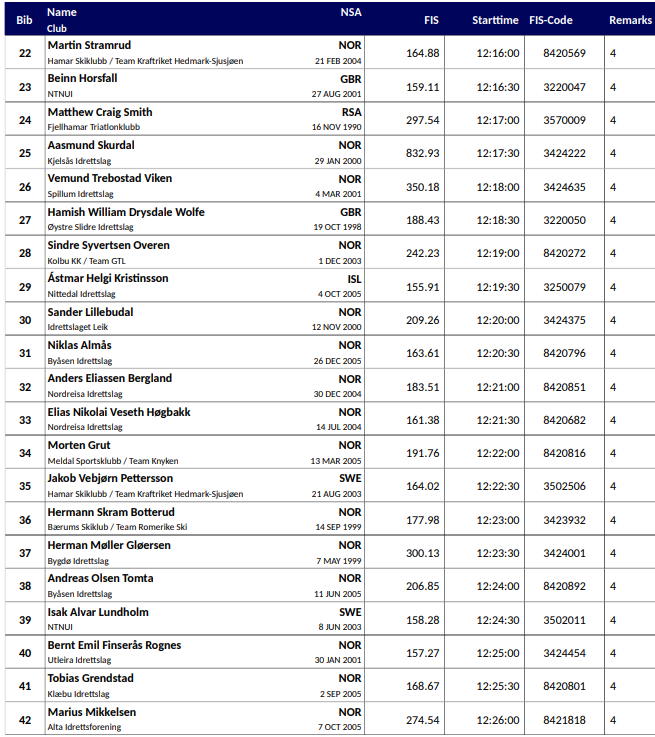Click bib number 35
This screenshot has height=737, width=655.
[25, 486]
